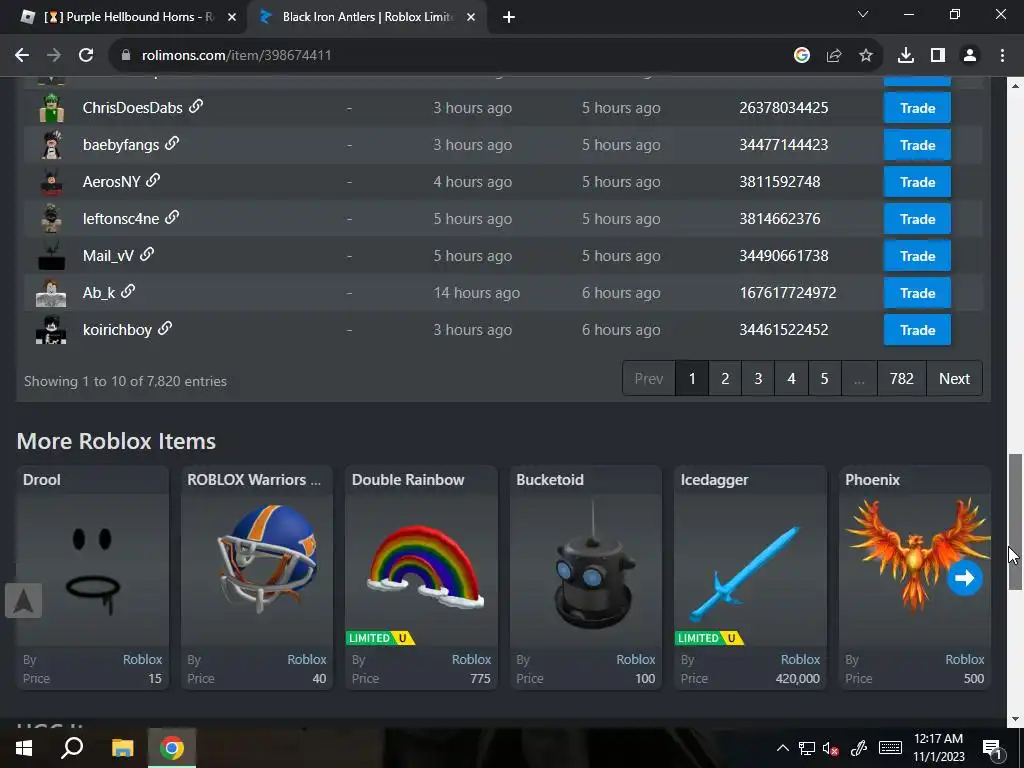Go to pagination page 4

pos(792,378)
